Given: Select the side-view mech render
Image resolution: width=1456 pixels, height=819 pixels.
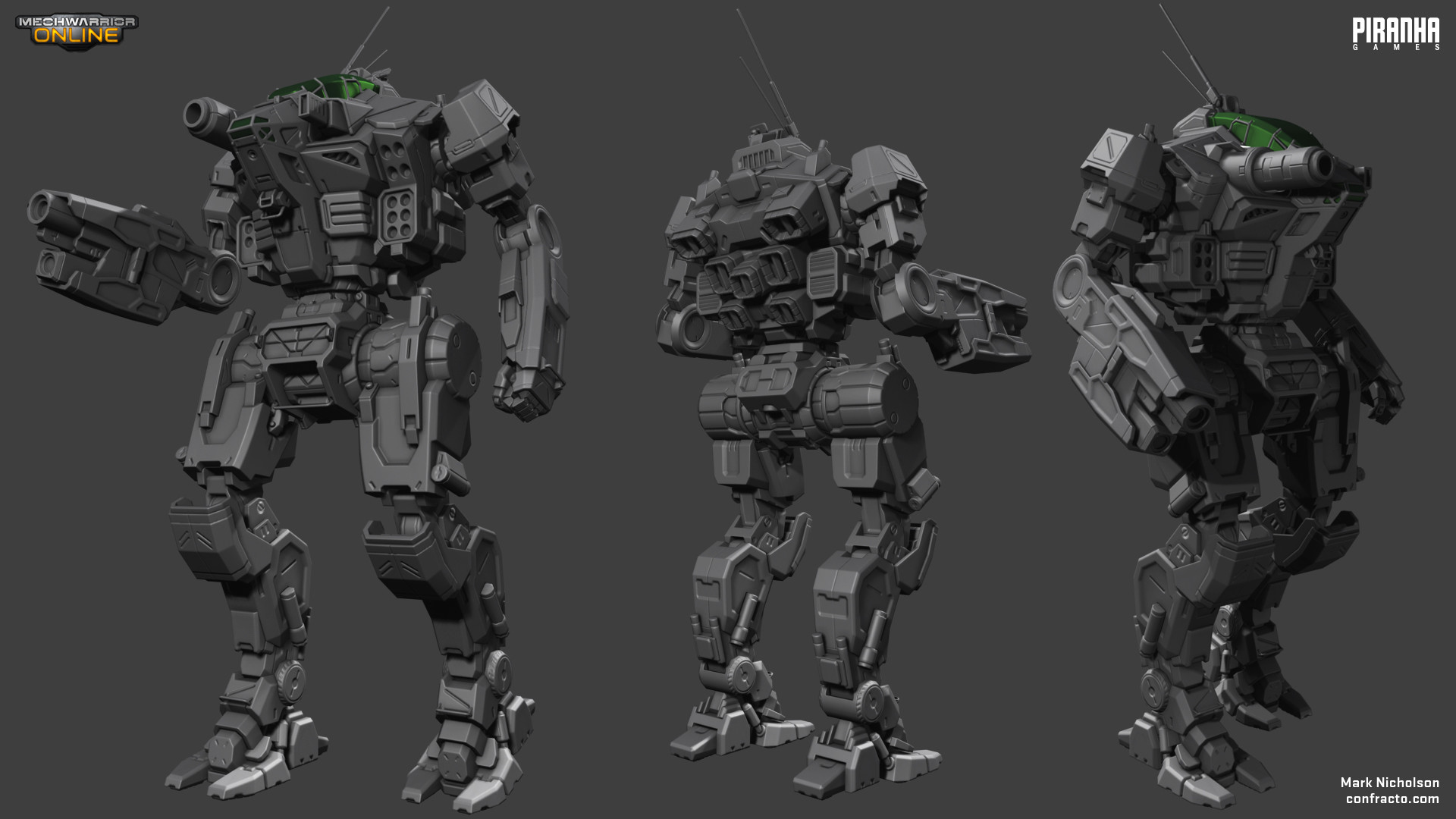Looking at the screenshot, I should tap(1228, 406).
